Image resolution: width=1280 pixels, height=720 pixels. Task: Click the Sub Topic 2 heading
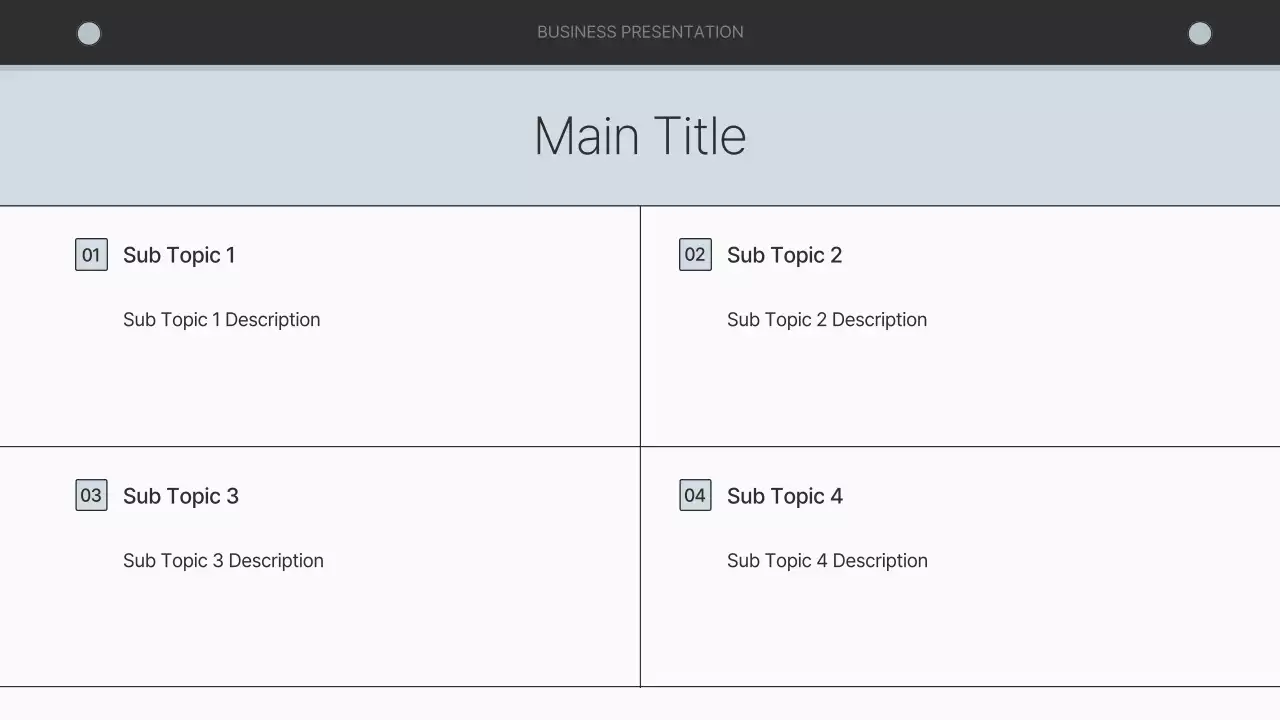click(784, 255)
